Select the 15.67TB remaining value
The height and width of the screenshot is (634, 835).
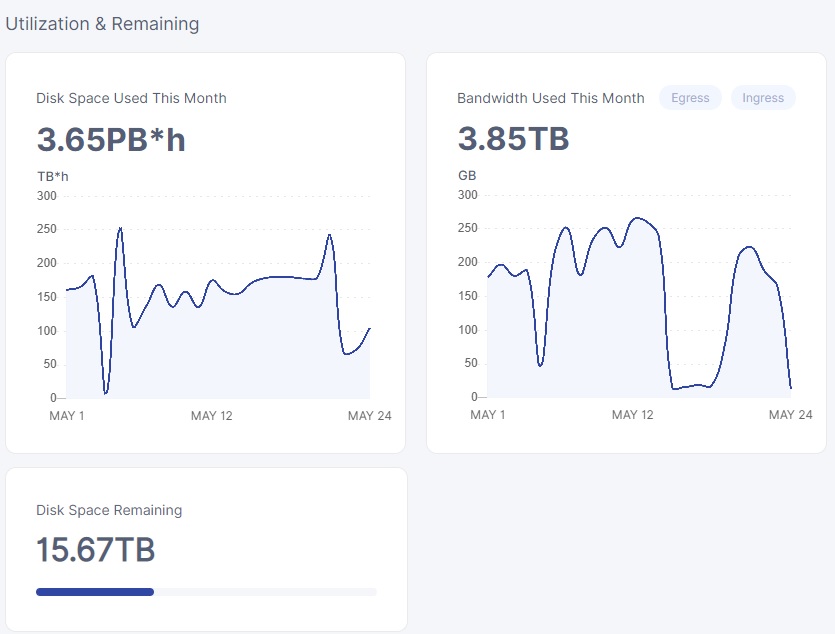[96, 550]
